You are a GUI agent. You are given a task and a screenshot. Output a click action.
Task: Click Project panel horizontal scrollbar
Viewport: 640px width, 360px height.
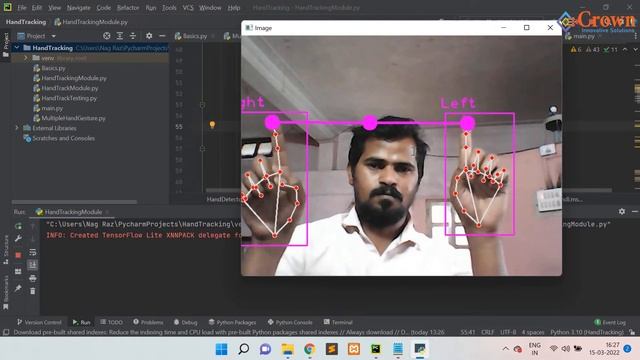[74, 202]
